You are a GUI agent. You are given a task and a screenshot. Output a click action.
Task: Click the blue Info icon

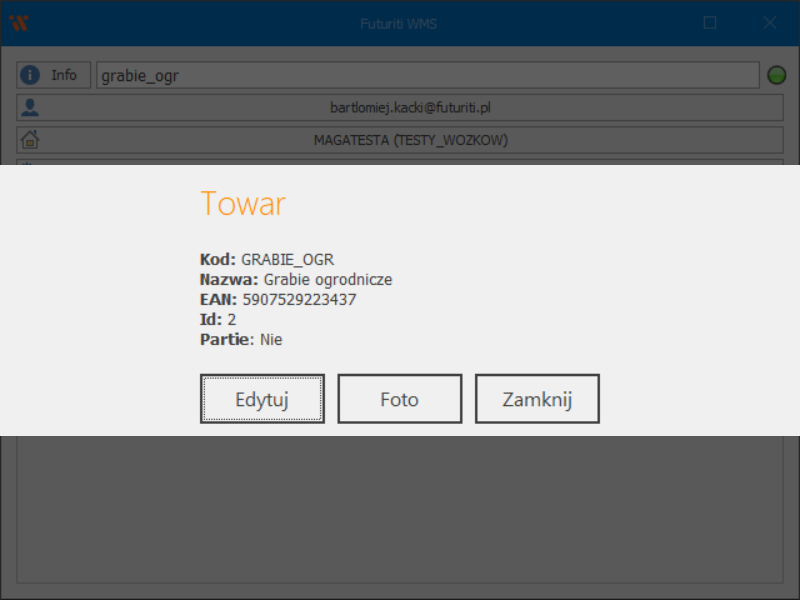click(x=30, y=75)
